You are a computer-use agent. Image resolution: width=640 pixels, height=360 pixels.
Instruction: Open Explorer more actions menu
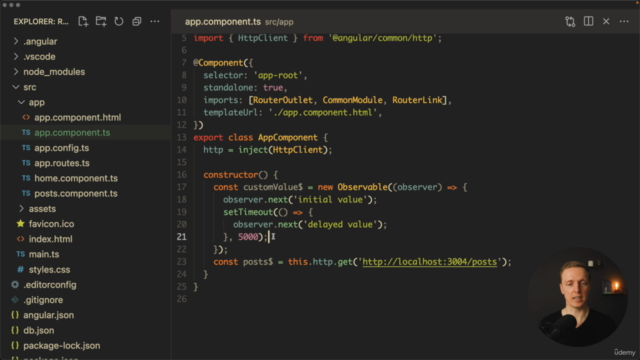point(155,21)
